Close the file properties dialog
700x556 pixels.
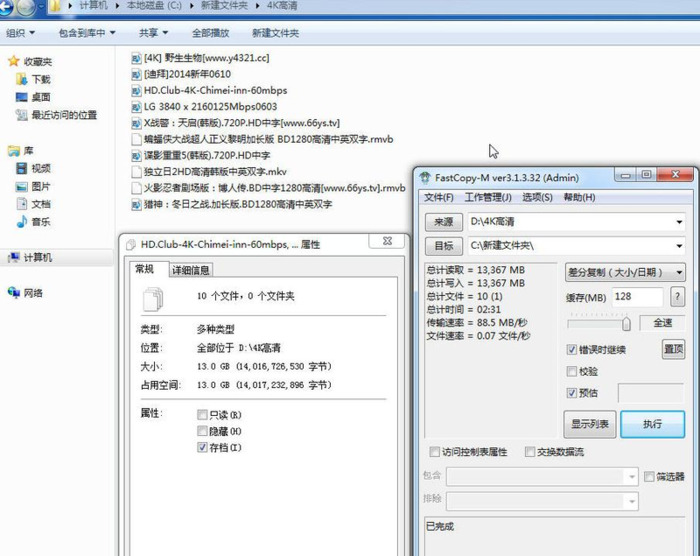[x=387, y=241]
